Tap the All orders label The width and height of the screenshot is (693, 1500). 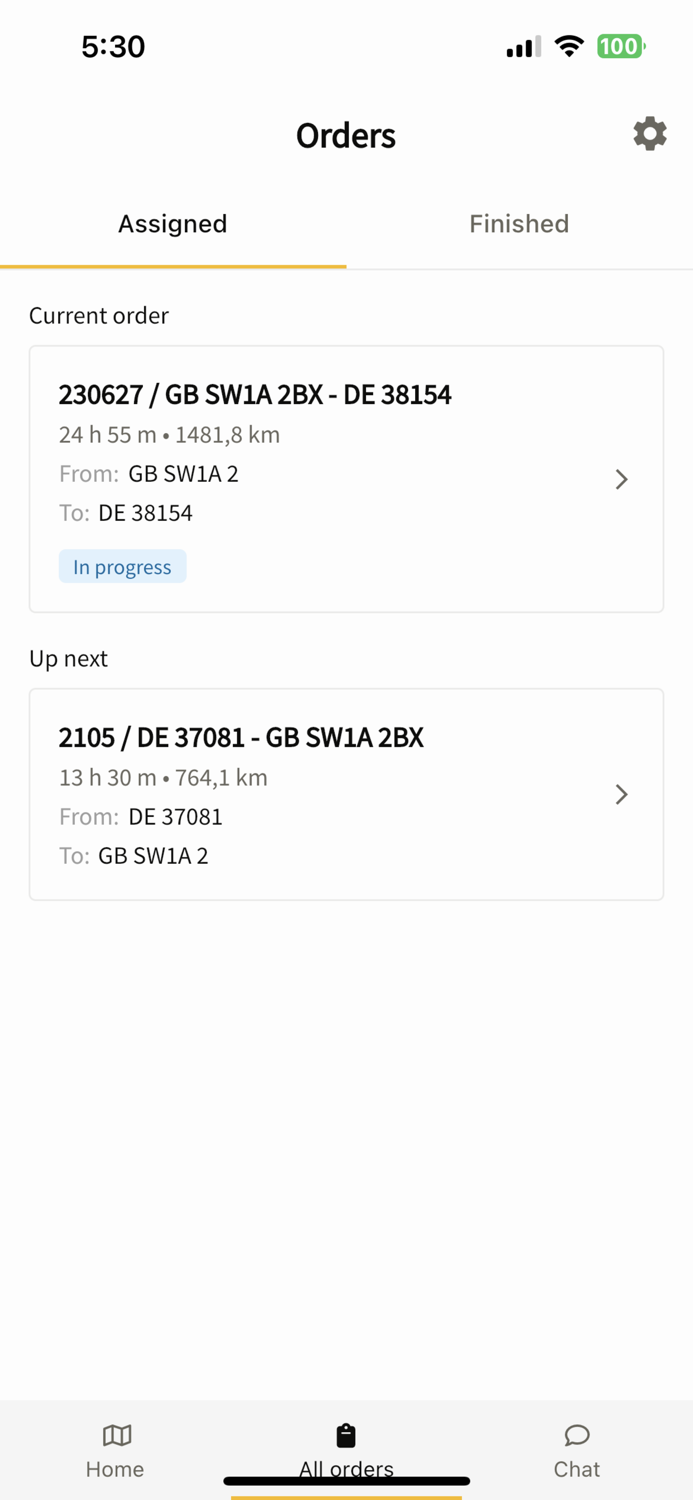(346, 1469)
